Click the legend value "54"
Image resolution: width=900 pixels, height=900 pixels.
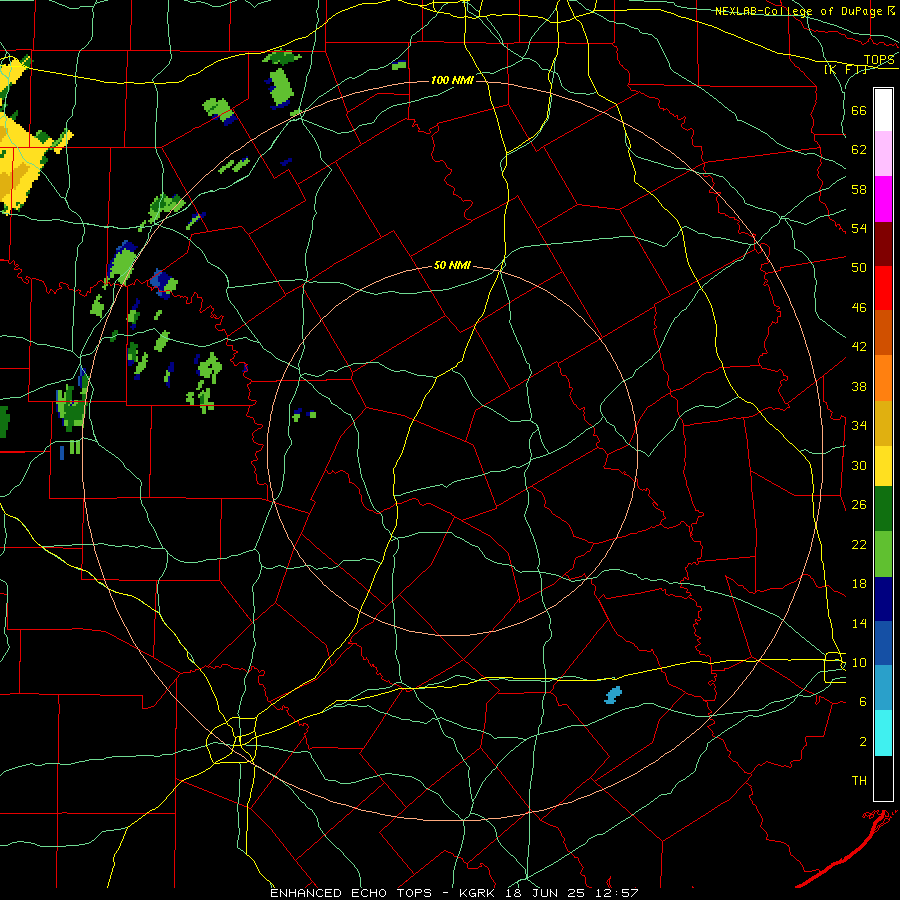(859, 228)
